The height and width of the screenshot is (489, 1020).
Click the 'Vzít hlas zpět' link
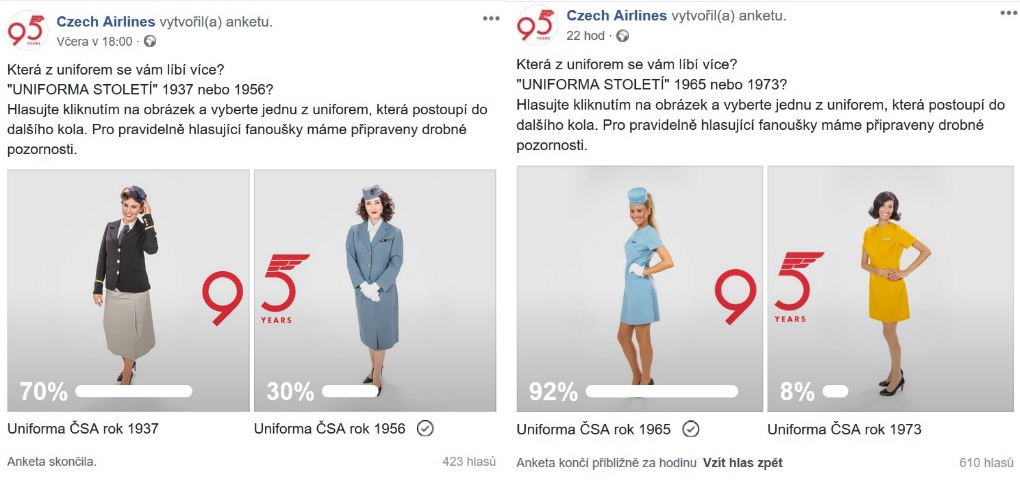point(742,463)
